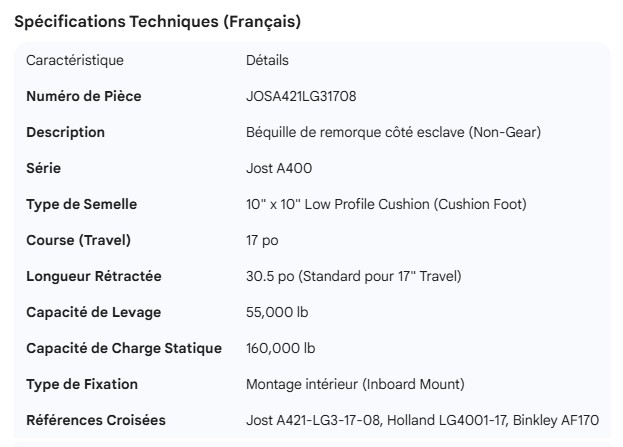
Task: Select the Jost A400 value
Action: (279, 168)
